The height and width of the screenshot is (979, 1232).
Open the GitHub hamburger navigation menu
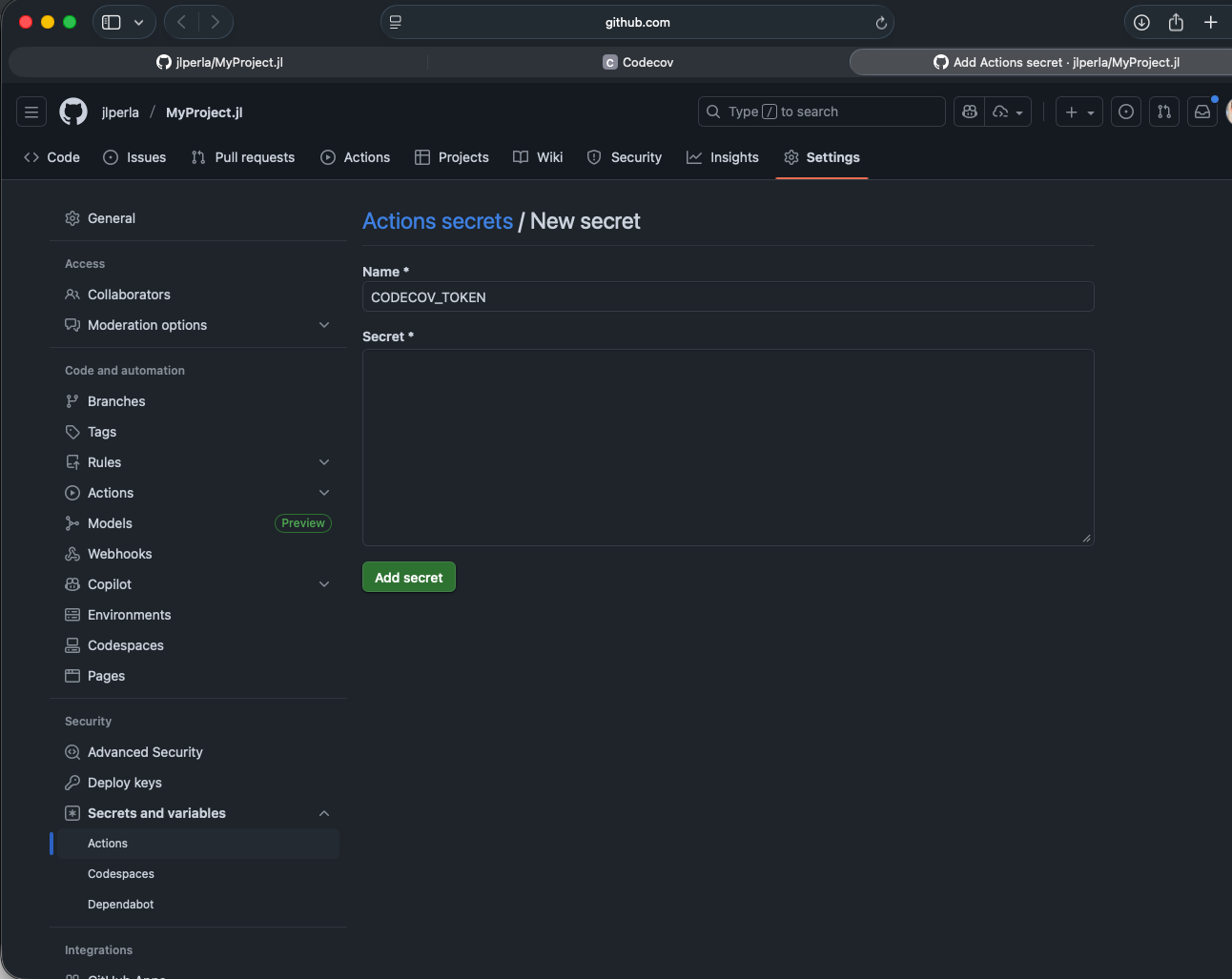click(31, 112)
